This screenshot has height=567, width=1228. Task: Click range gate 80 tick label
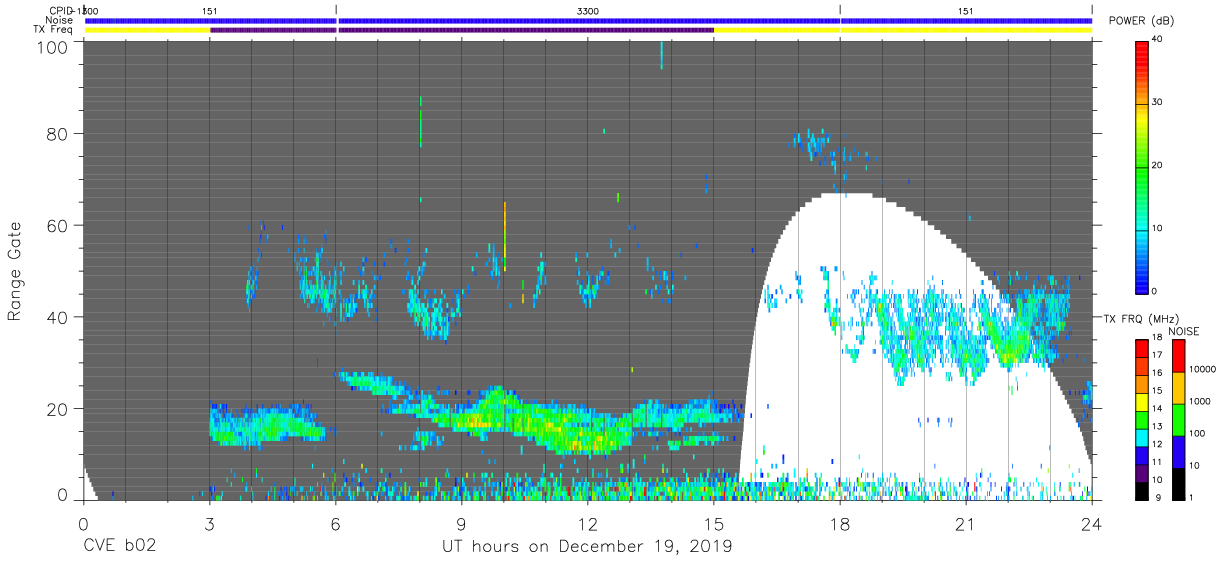[58, 134]
